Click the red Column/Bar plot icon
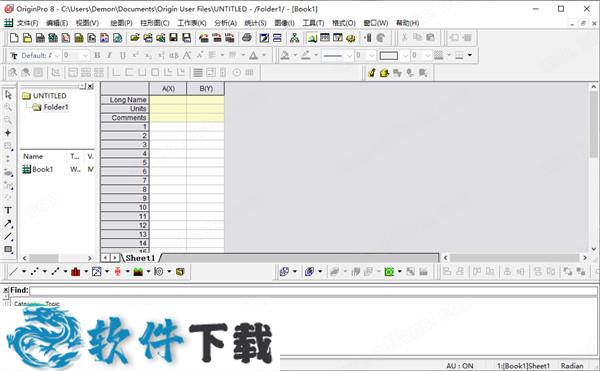The width and height of the screenshot is (600, 371). (76, 272)
